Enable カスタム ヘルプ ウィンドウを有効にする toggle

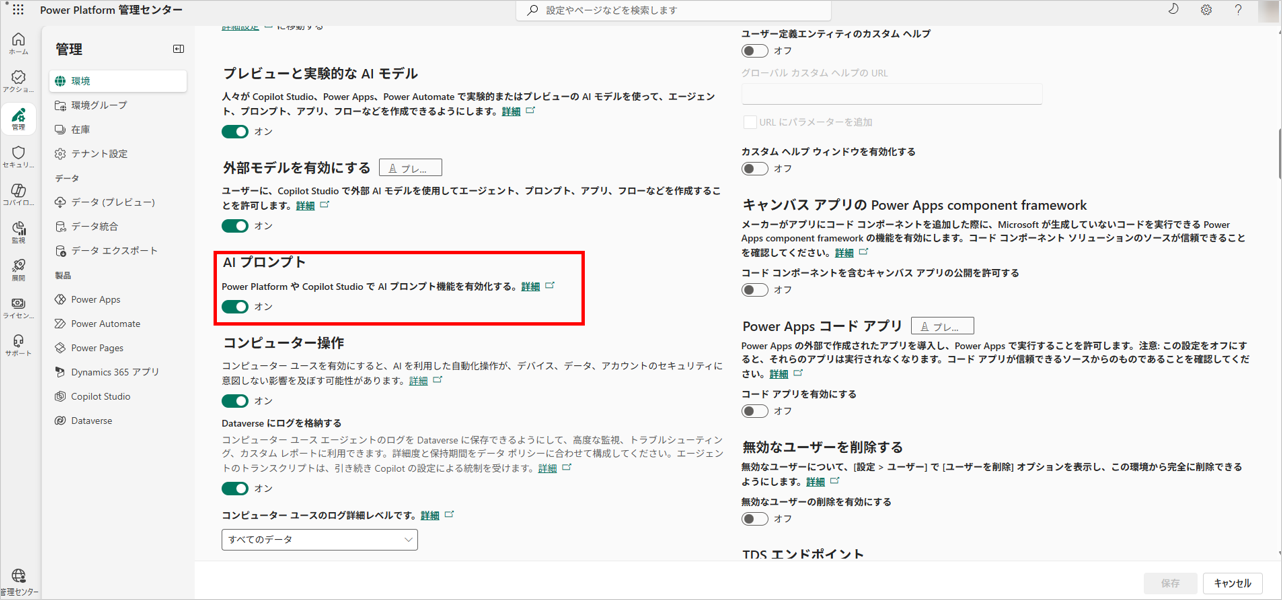click(x=754, y=169)
